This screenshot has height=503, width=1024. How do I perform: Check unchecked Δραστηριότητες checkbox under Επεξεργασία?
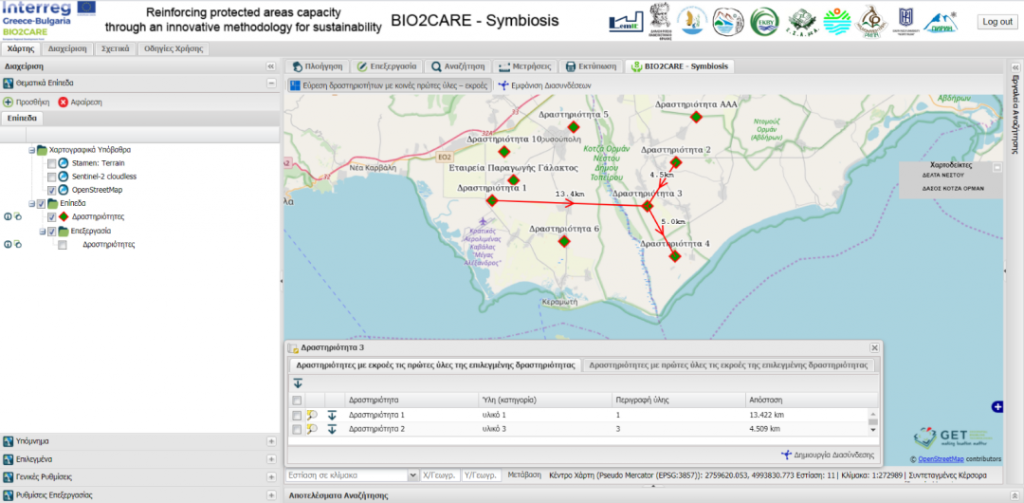coord(62,245)
